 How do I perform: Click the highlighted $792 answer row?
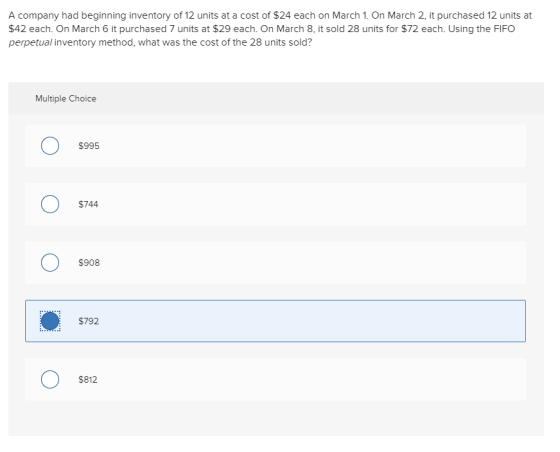pyautogui.click(x=275, y=321)
